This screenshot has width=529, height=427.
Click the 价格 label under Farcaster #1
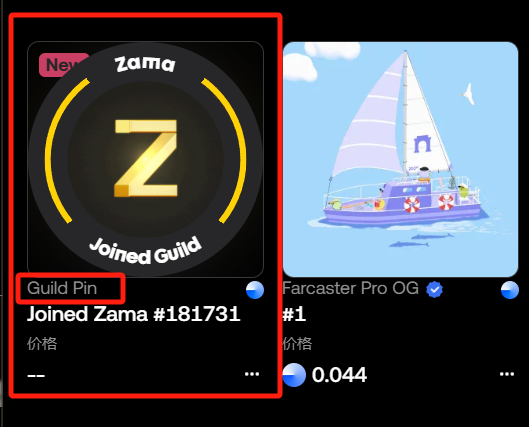click(297, 344)
